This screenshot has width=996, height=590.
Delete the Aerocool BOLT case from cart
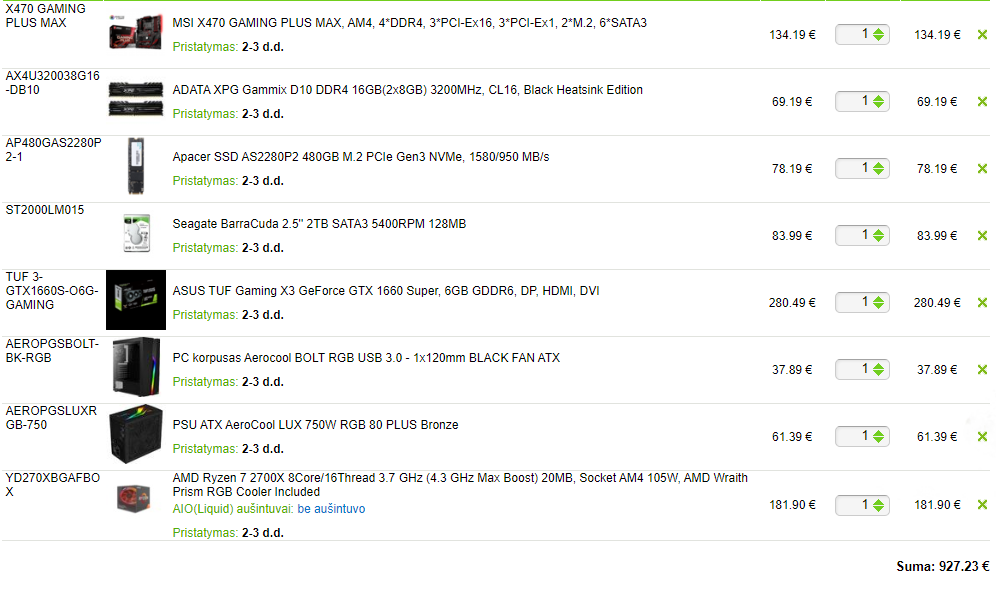pyautogui.click(x=982, y=370)
